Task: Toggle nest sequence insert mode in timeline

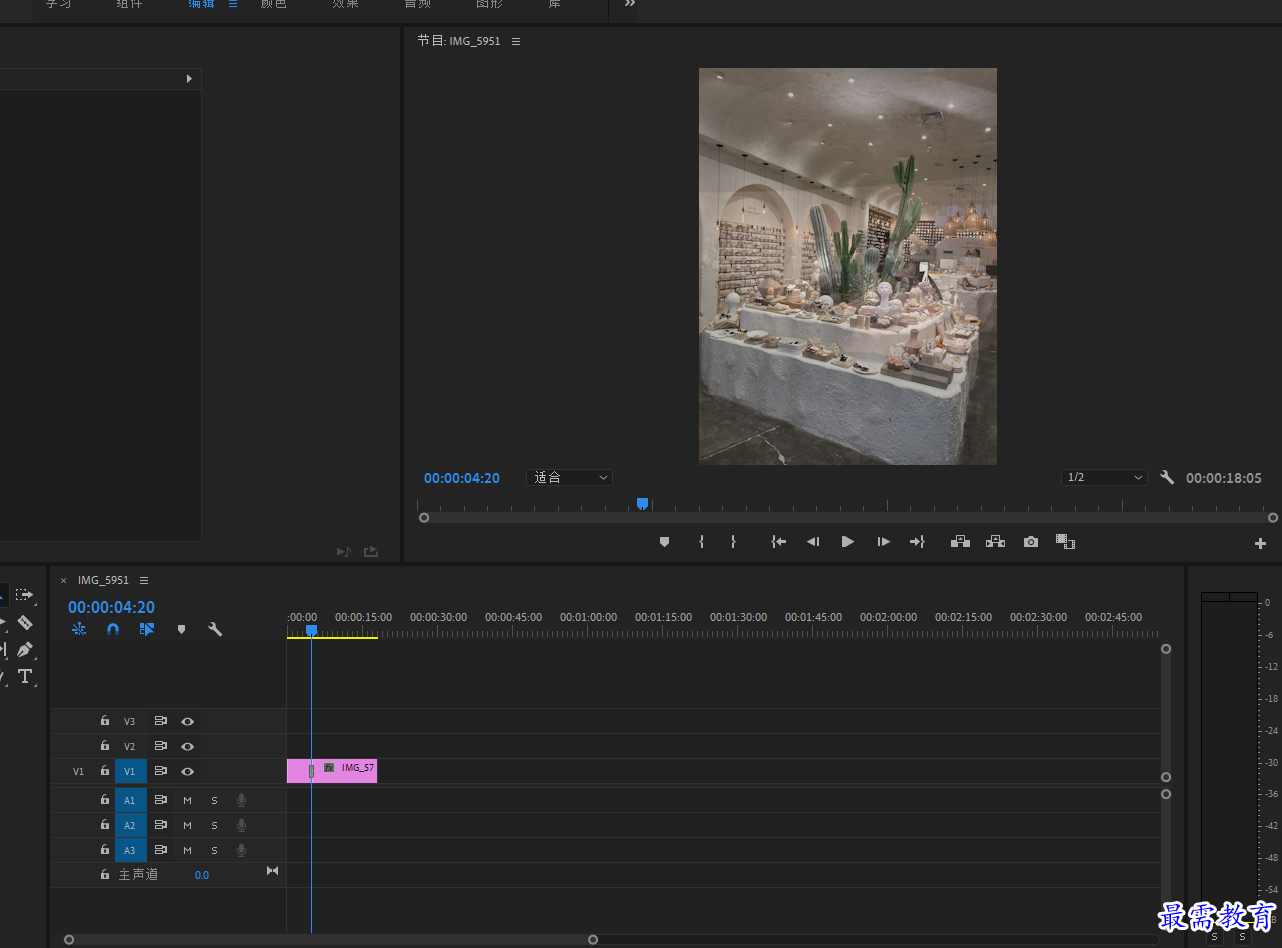Action: point(79,629)
